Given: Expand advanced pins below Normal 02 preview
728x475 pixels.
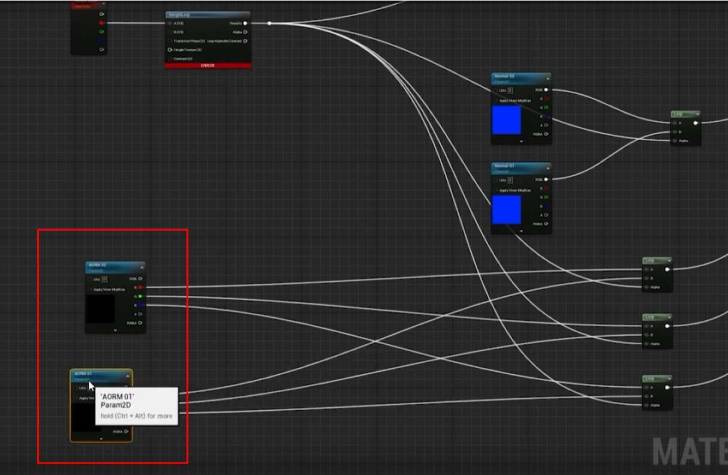Looking at the screenshot, I should pyautogui.click(x=521, y=141).
